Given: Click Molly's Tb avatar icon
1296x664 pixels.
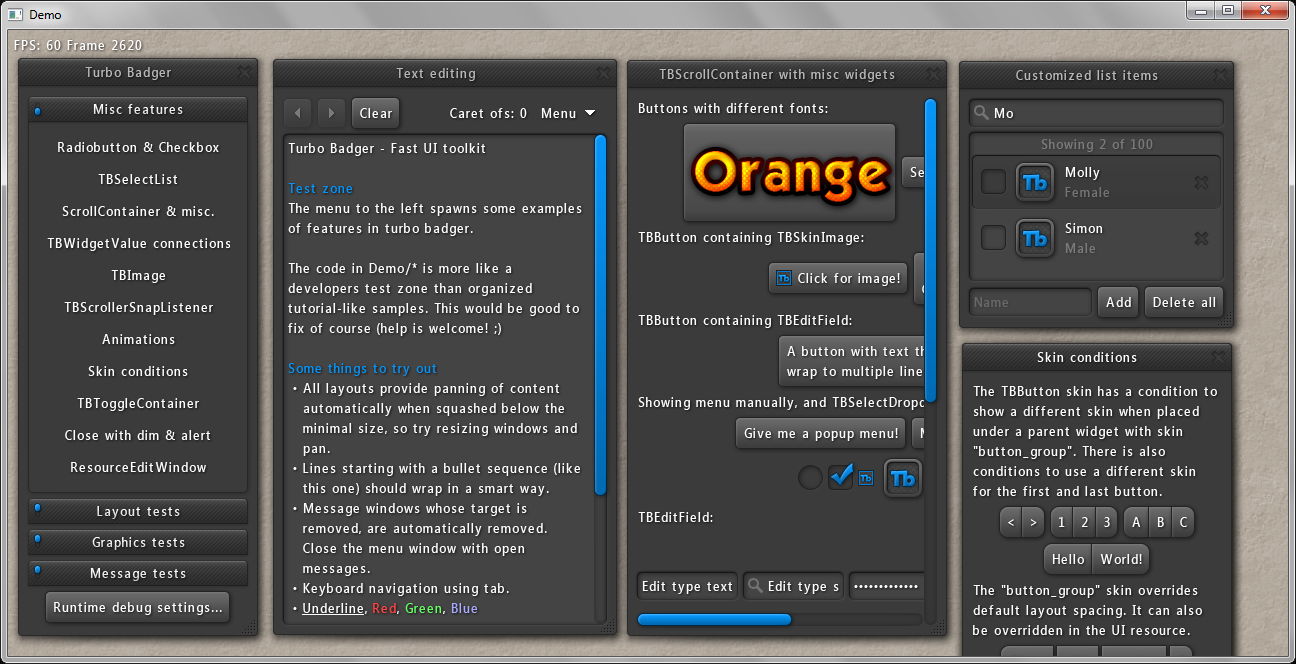Looking at the screenshot, I should (1035, 182).
